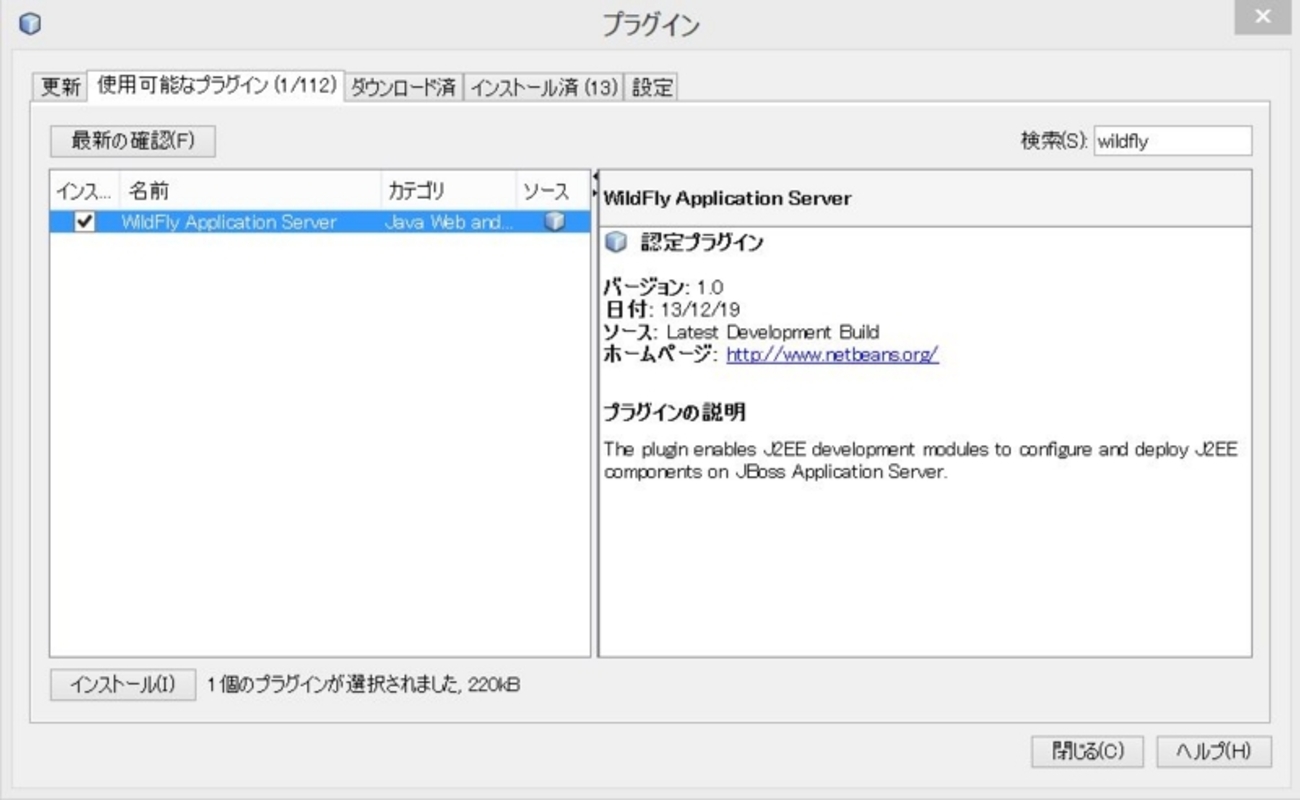
Task: Click the NetBeans cube icon in title bar
Action: [x=30, y=22]
